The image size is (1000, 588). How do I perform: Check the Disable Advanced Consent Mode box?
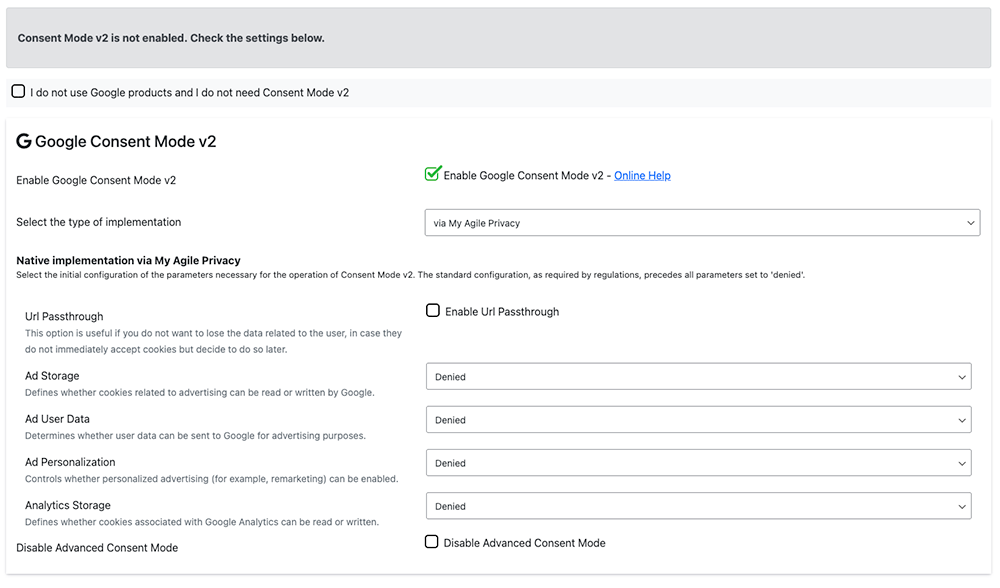432,542
